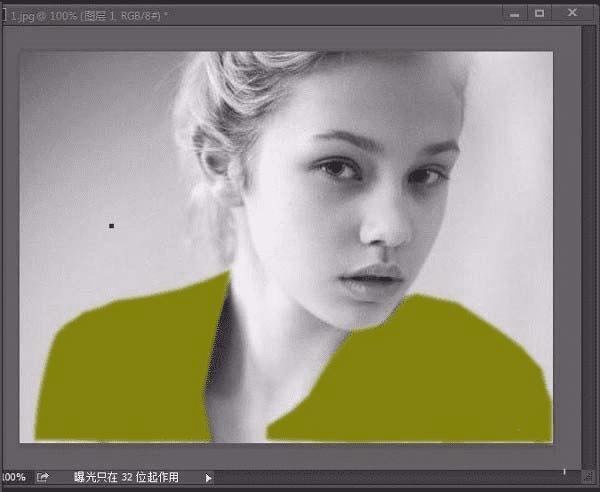Open the status bar info arrow menu

tap(209, 478)
